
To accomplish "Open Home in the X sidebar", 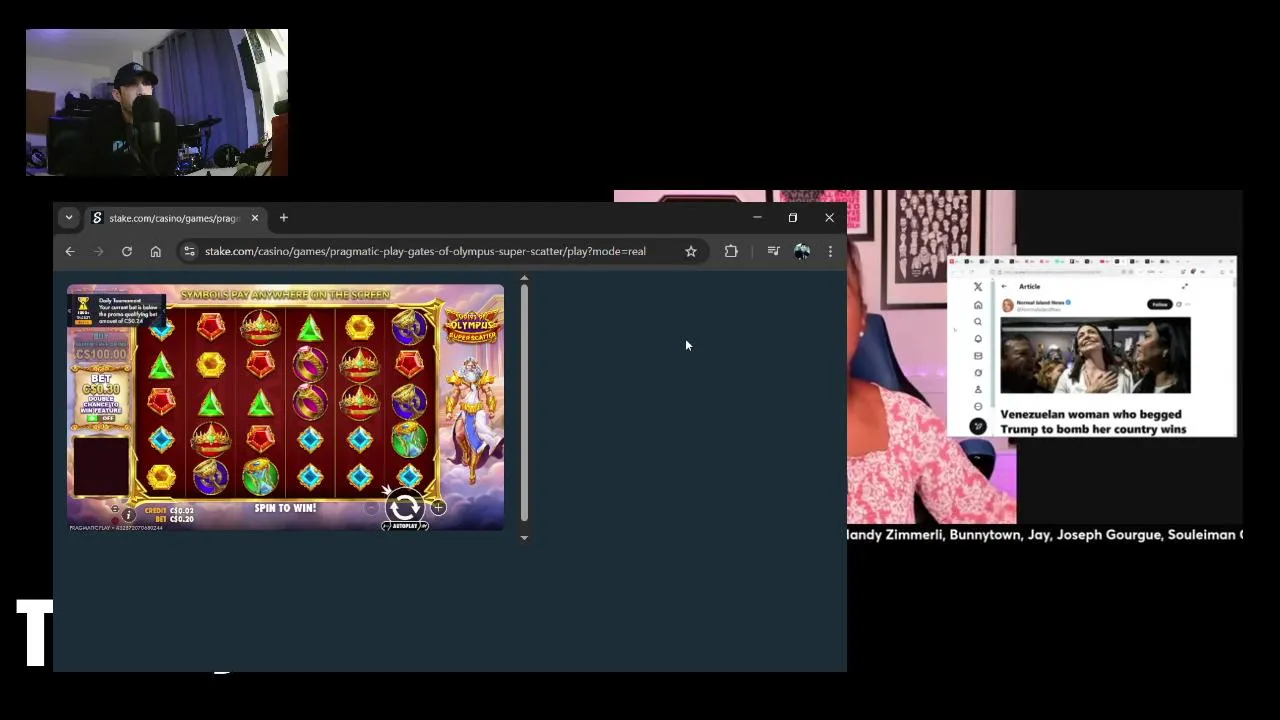I will pos(978,305).
